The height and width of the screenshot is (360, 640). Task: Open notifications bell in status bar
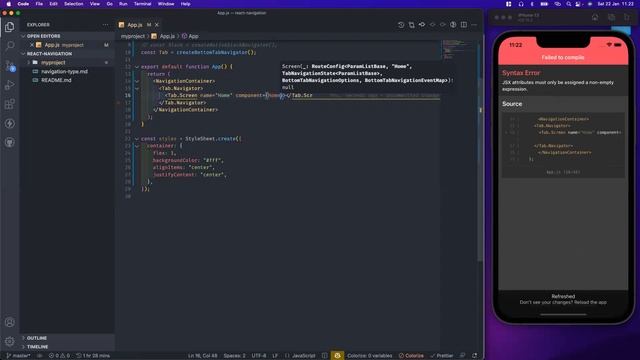474,356
